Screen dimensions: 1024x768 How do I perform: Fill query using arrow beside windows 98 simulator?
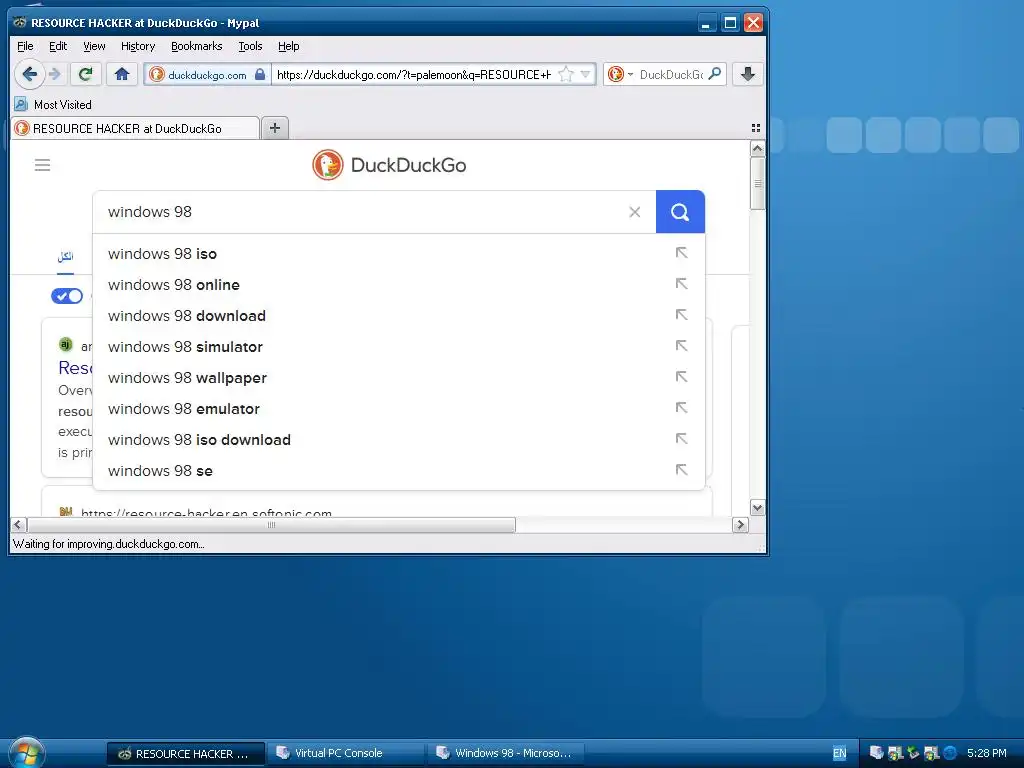pyautogui.click(x=681, y=345)
